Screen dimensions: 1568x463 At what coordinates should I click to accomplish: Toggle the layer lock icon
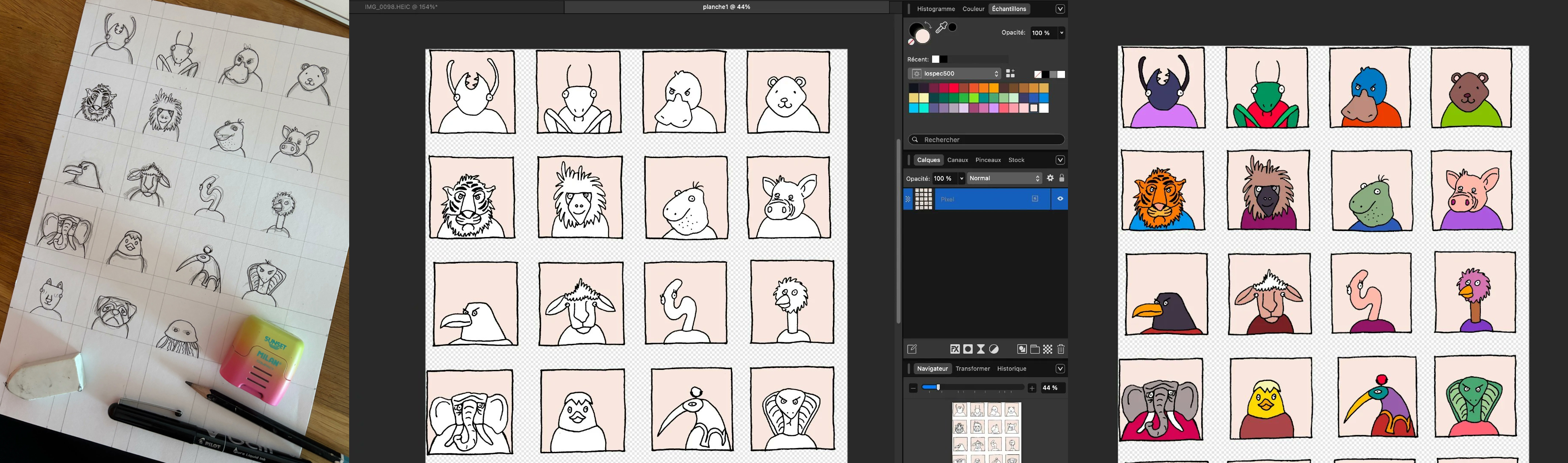(1062, 178)
